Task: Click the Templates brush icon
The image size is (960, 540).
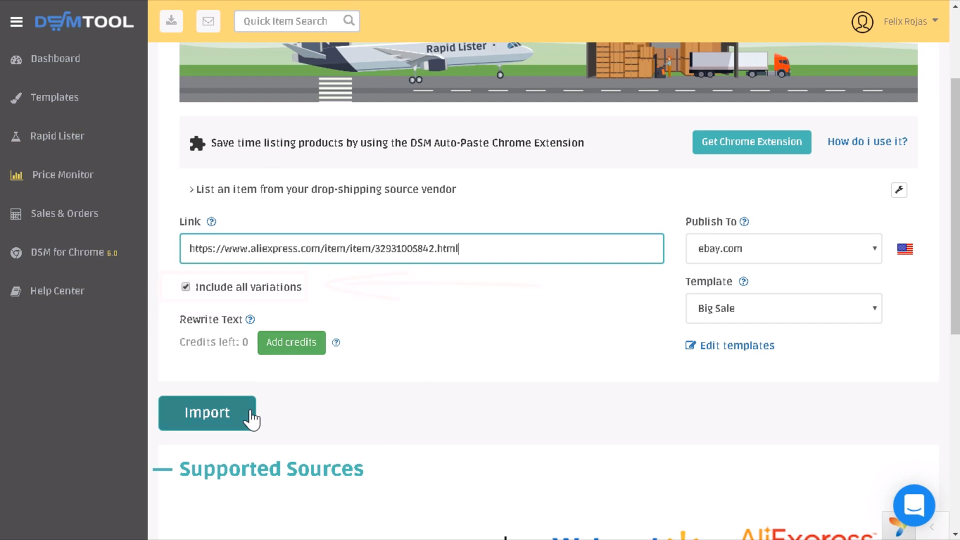Action: tap(16, 98)
